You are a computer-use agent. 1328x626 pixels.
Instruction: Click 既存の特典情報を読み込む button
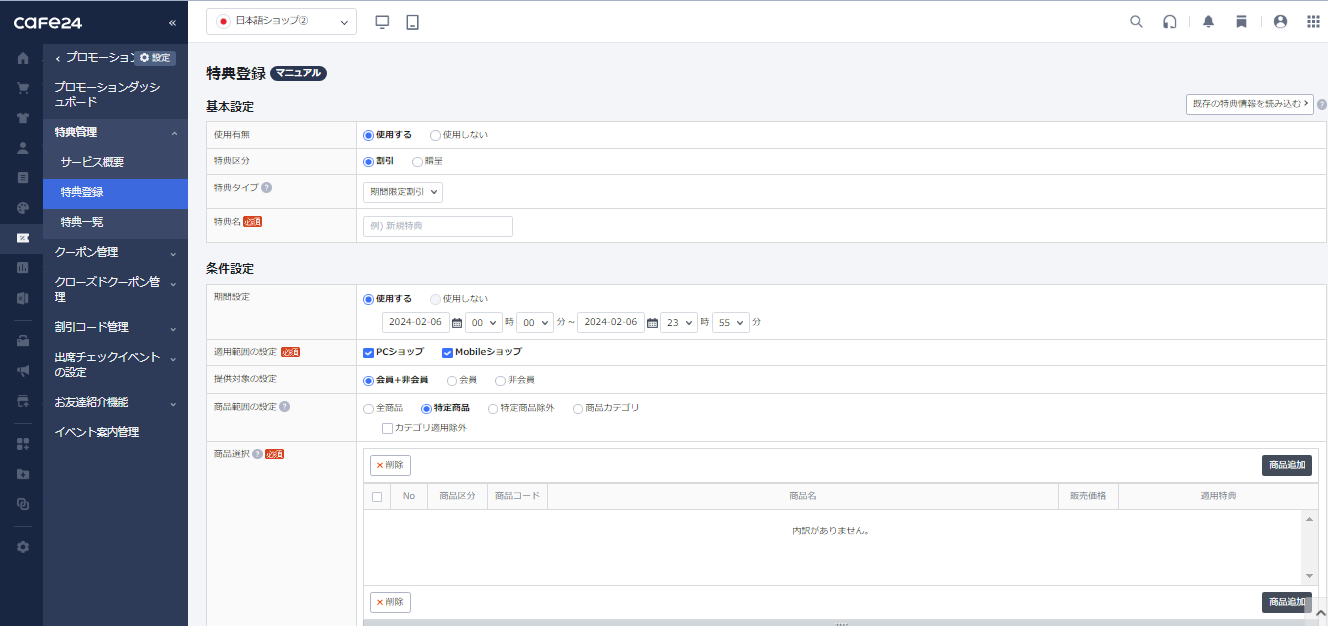point(1249,104)
